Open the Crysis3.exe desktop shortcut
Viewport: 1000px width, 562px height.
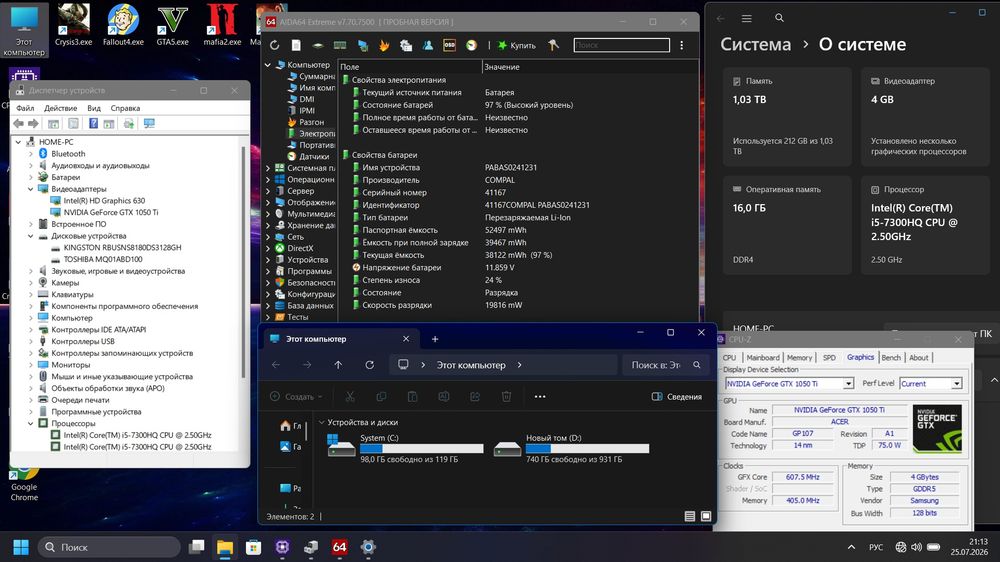click(73, 25)
